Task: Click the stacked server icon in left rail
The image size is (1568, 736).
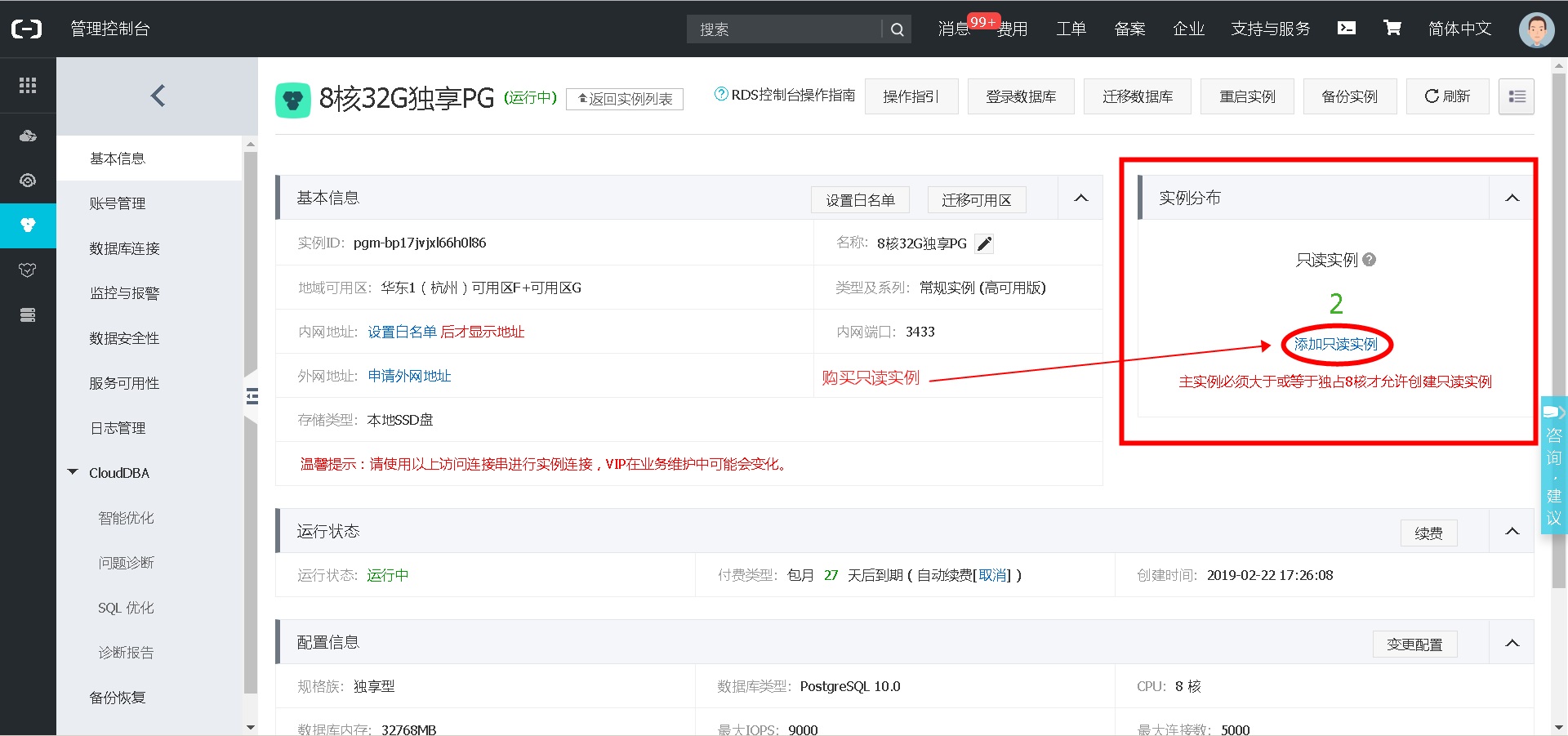Action: (x=28, y=315)
